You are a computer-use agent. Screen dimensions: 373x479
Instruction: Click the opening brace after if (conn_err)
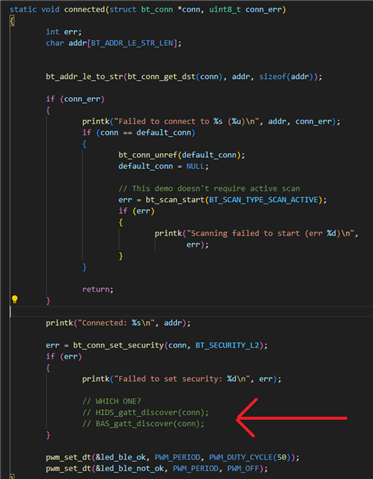click(x=48, y=110)
